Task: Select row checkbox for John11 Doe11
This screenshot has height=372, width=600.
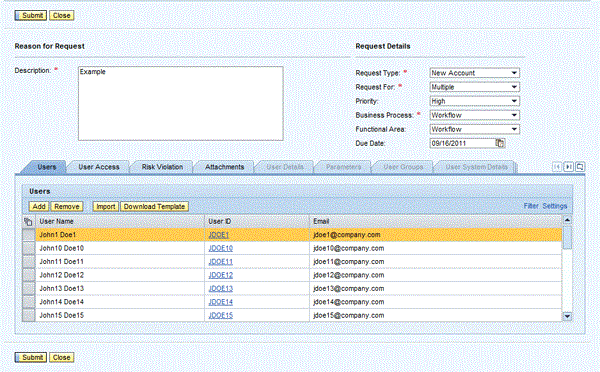Action: pyautogui.click(x=29, y=262)
